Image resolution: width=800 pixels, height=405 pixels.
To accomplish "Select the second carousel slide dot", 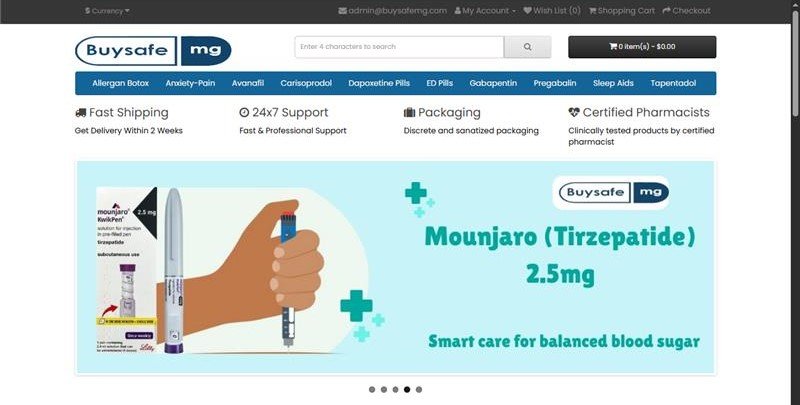I will tap(384, 390).
